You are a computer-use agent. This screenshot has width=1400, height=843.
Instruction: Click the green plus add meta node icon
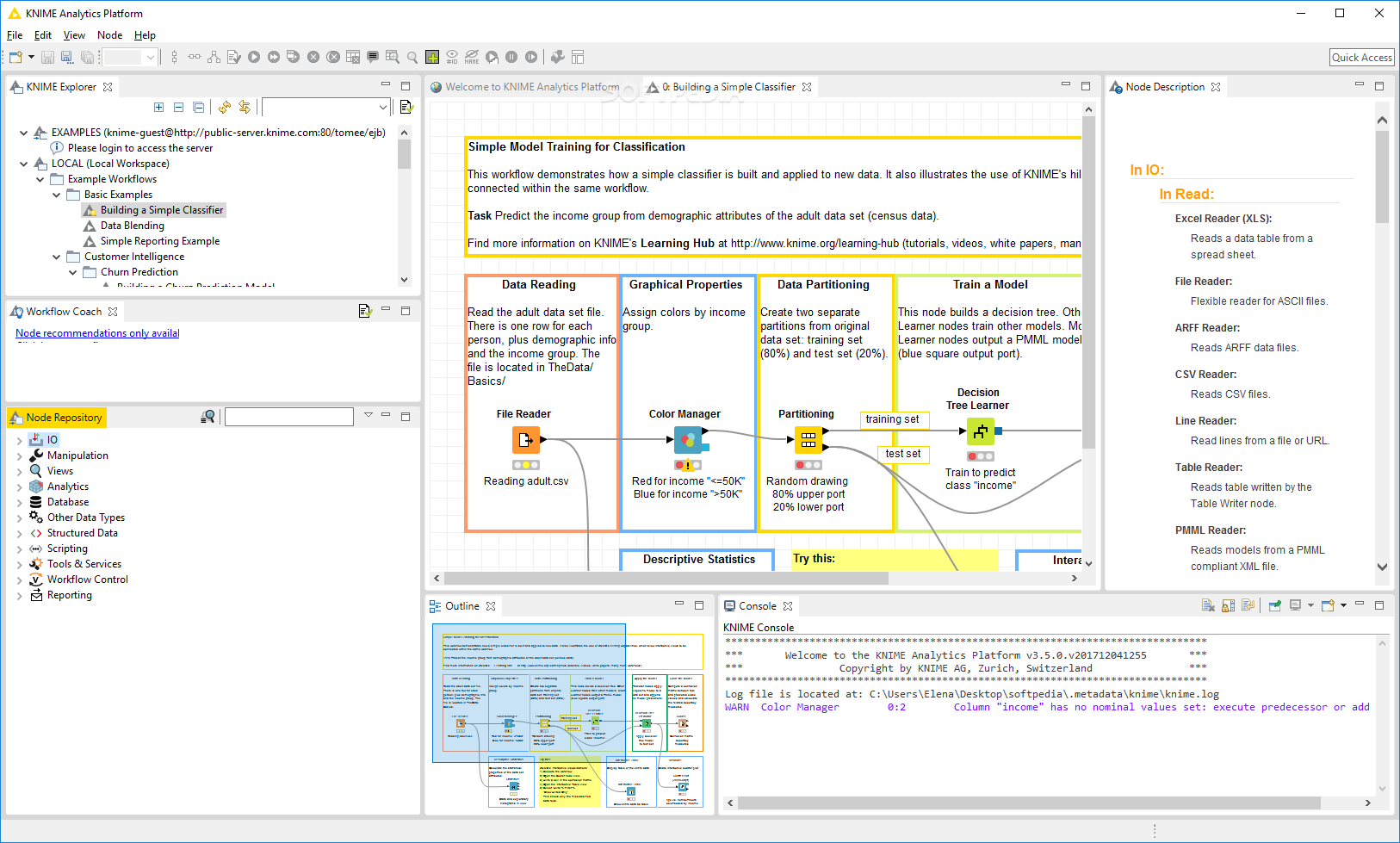coord(432,57)
